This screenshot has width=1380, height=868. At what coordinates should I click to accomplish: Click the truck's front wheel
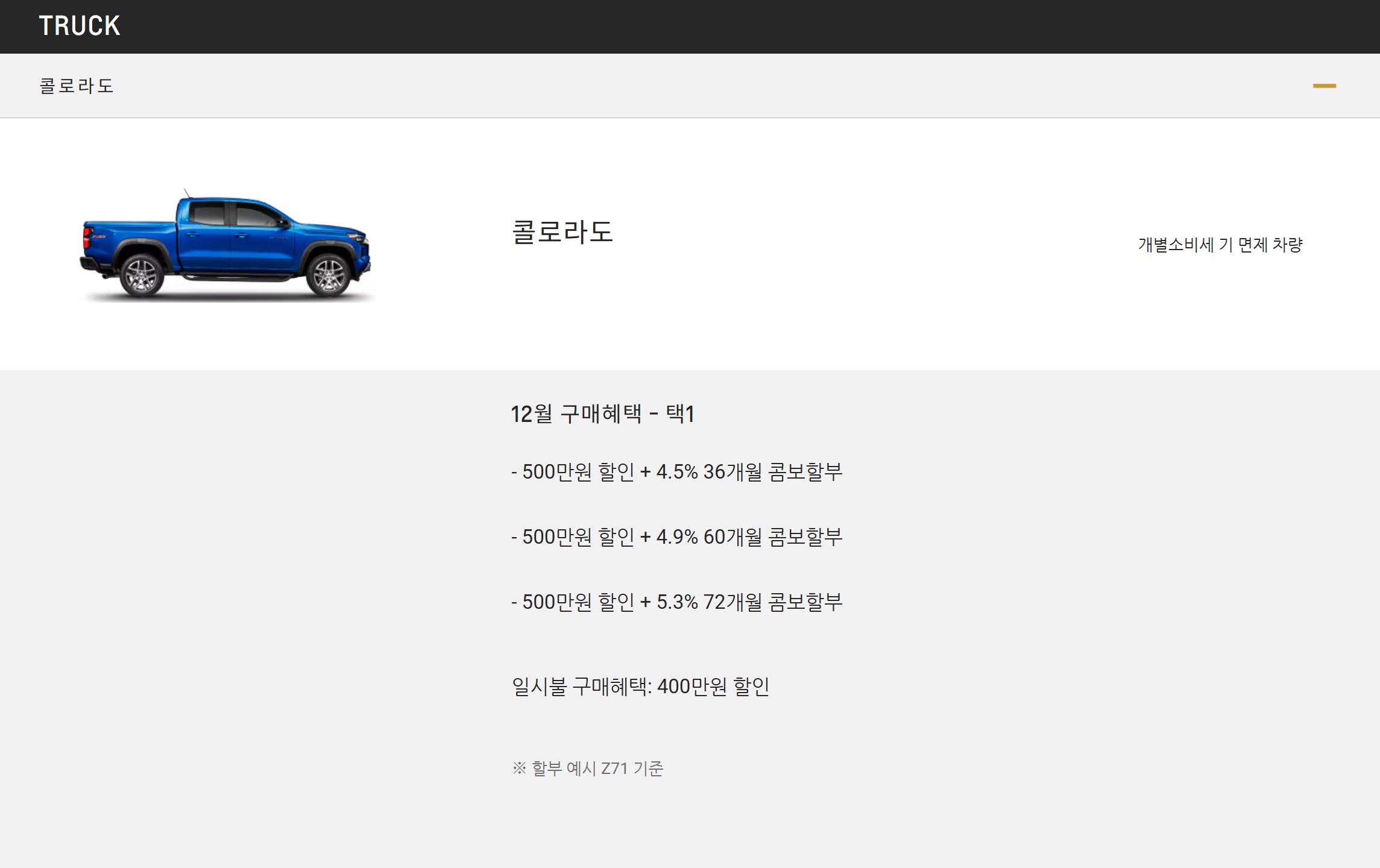[x=329, y=276]
